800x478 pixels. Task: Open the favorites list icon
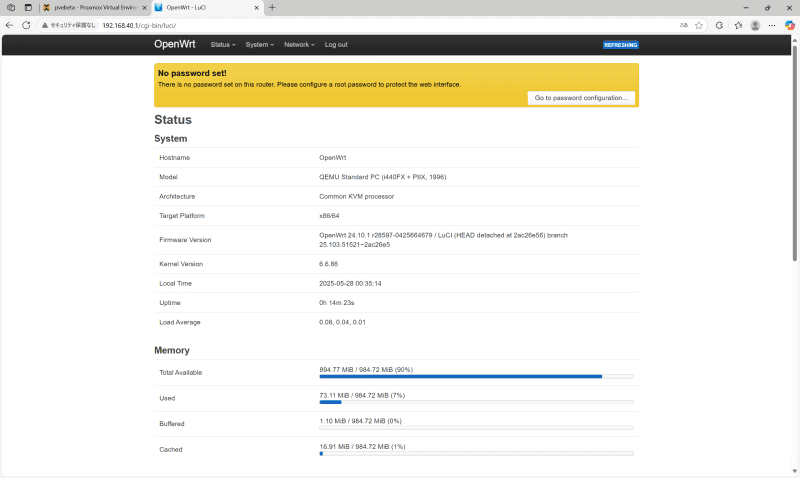(737, 25)
